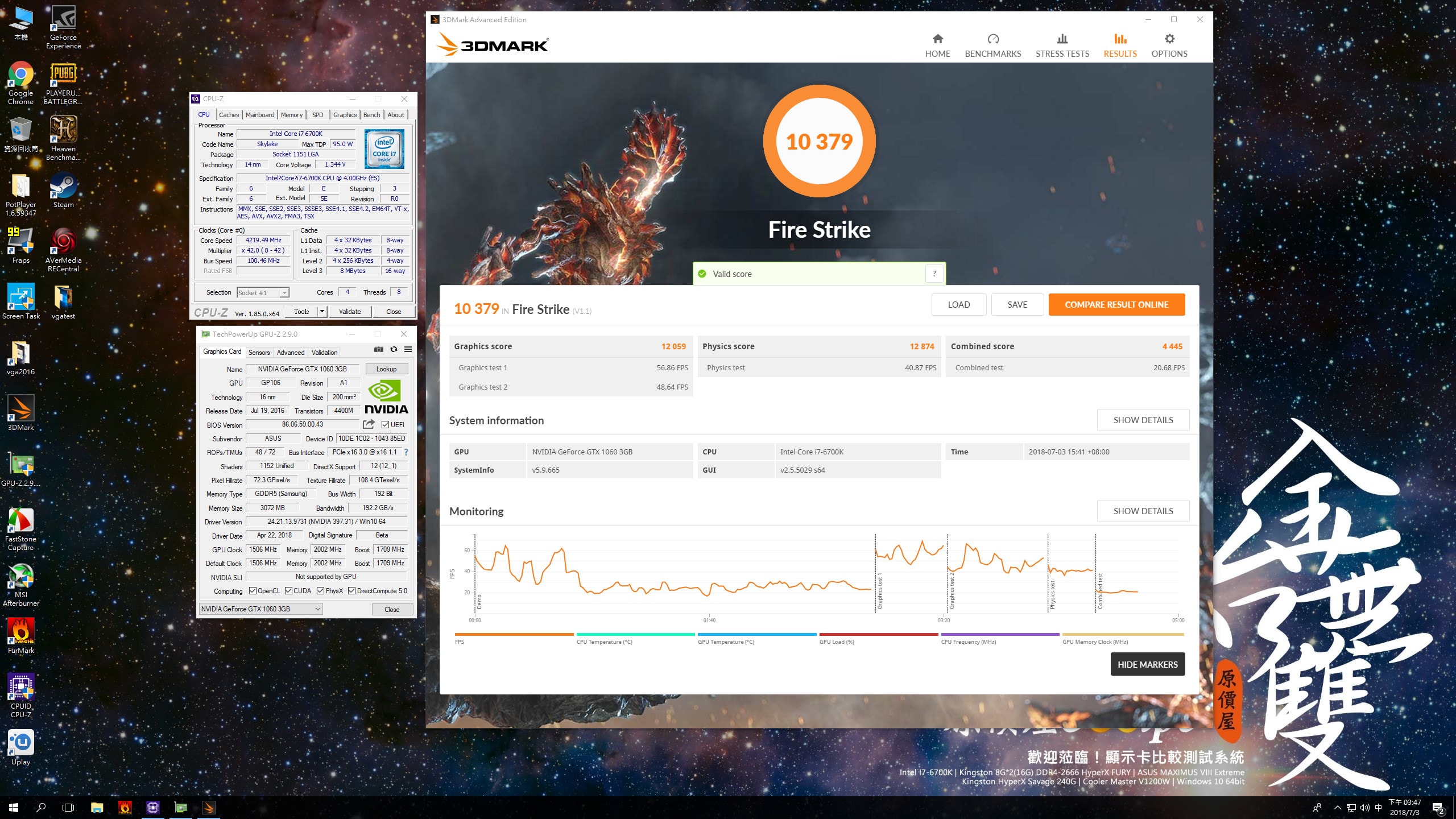Click the BIOS version share/export icon
This screenshot has width=1456, height=819.
pyautogui.click(x=369, y=424)
